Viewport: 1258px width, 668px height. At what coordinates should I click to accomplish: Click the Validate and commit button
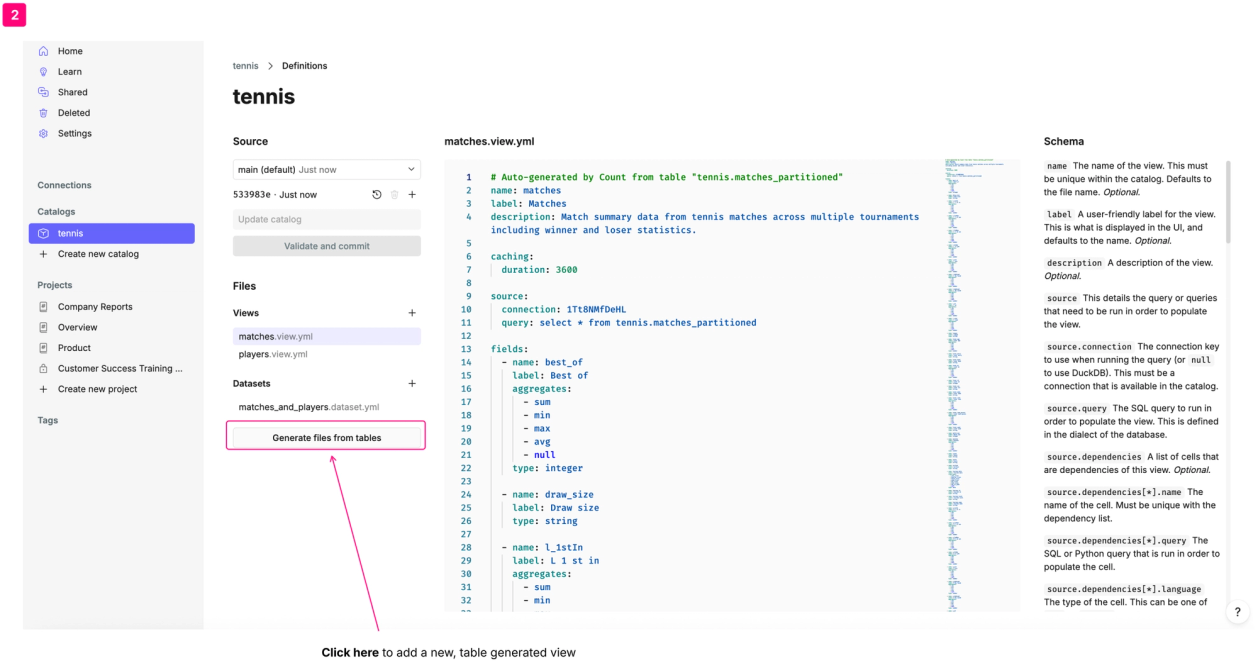(x=327, y=246)
